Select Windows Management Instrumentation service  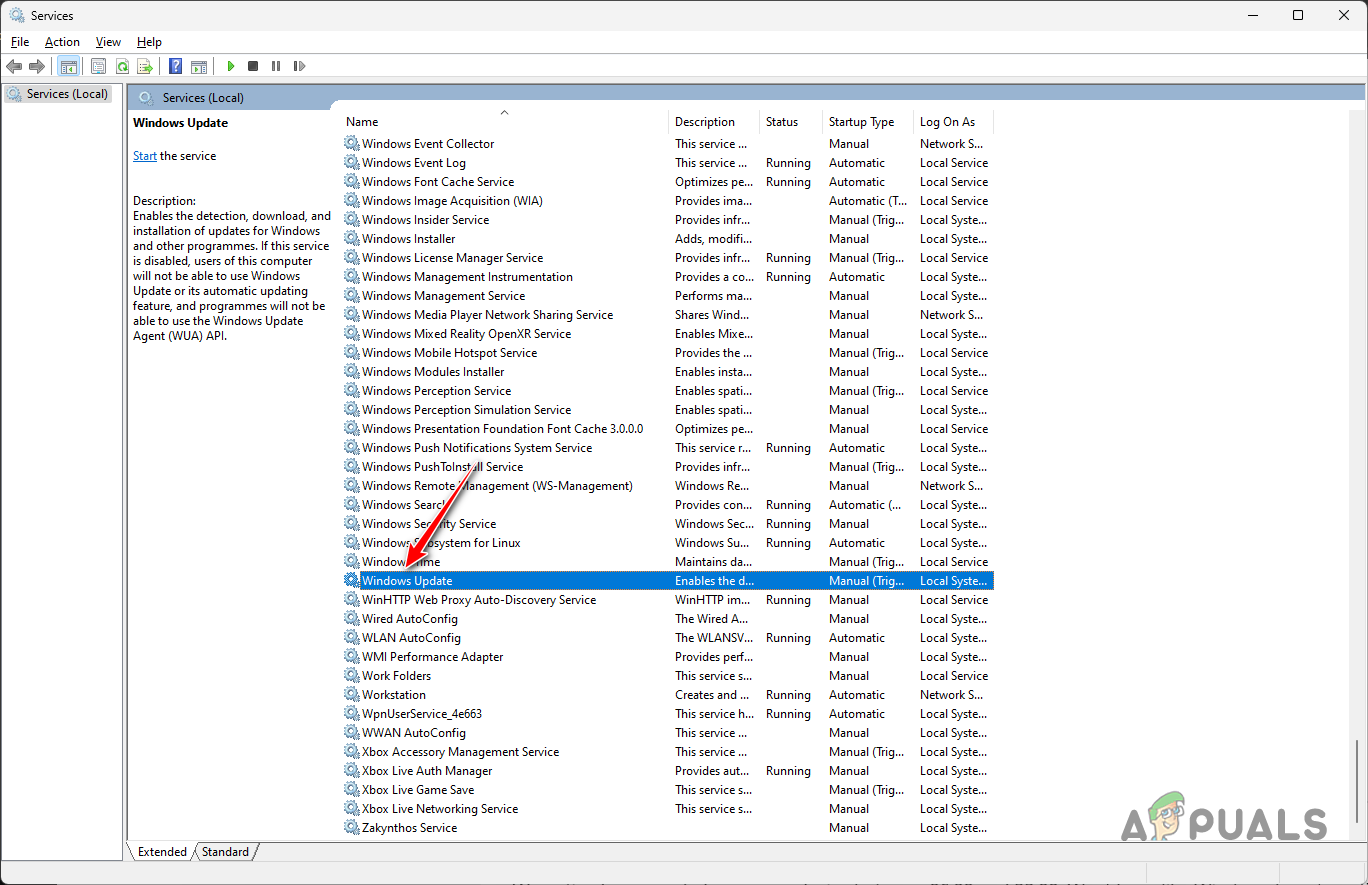[x=667, y=277]
